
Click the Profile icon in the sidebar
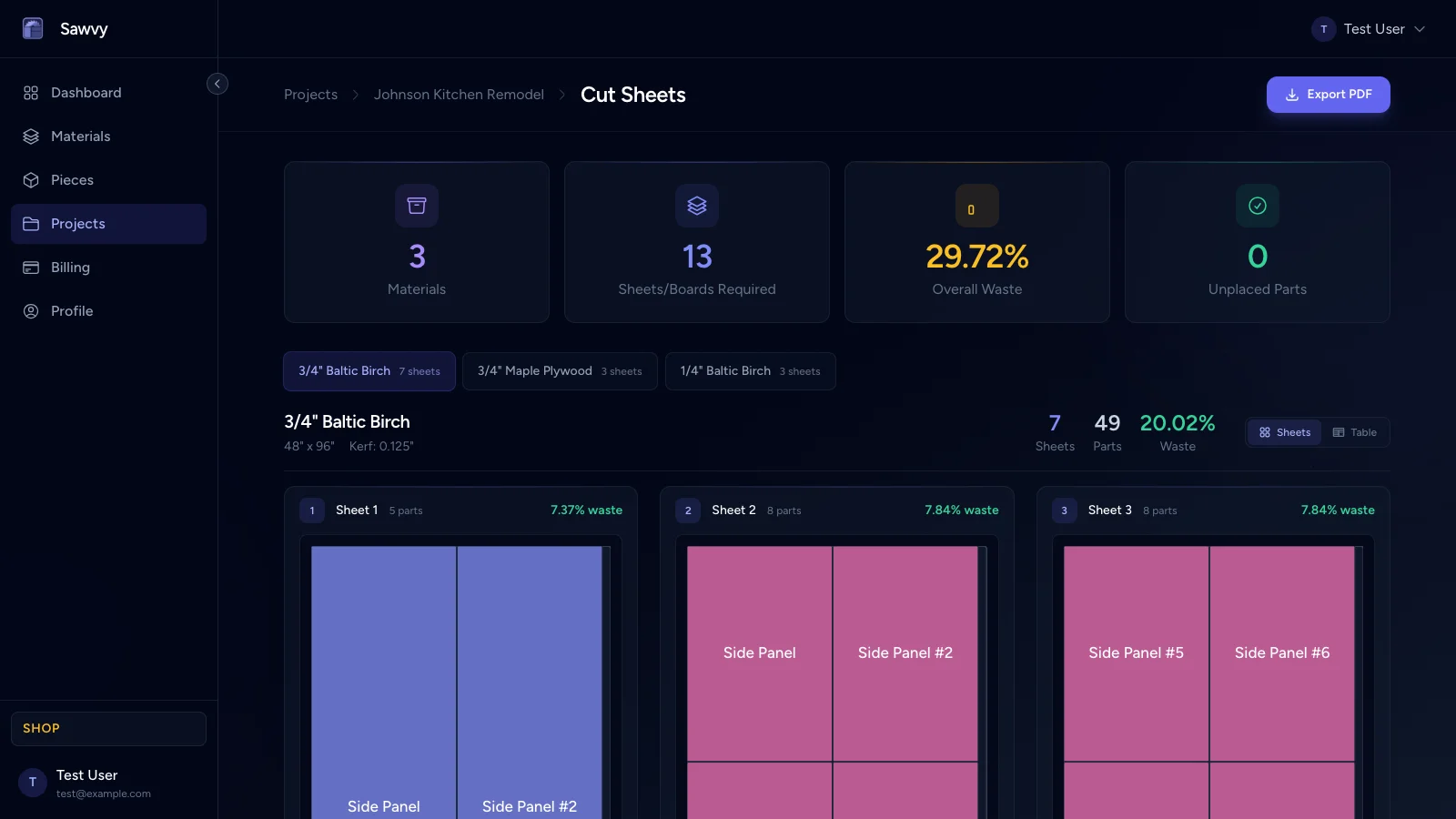click(30, 310)
